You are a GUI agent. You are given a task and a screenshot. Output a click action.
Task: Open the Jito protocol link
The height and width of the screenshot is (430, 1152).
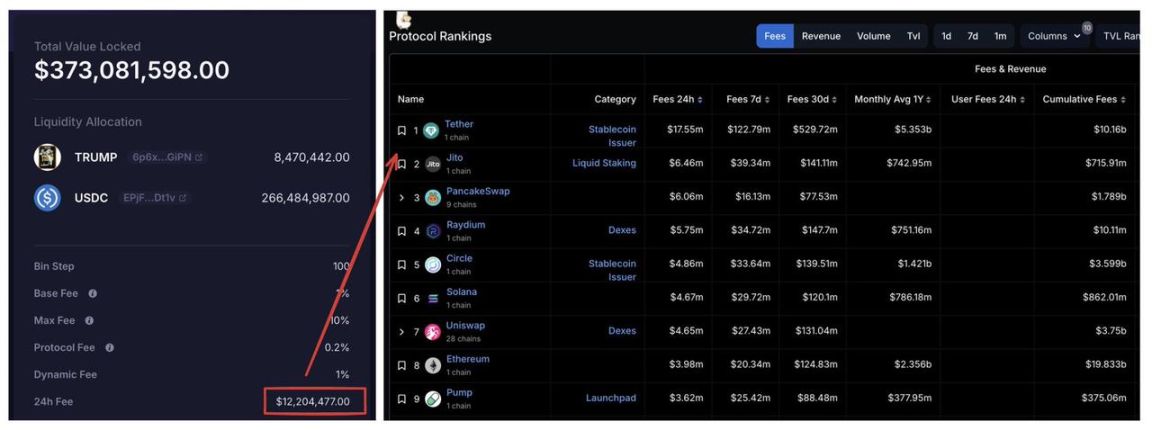coord(454,158)
